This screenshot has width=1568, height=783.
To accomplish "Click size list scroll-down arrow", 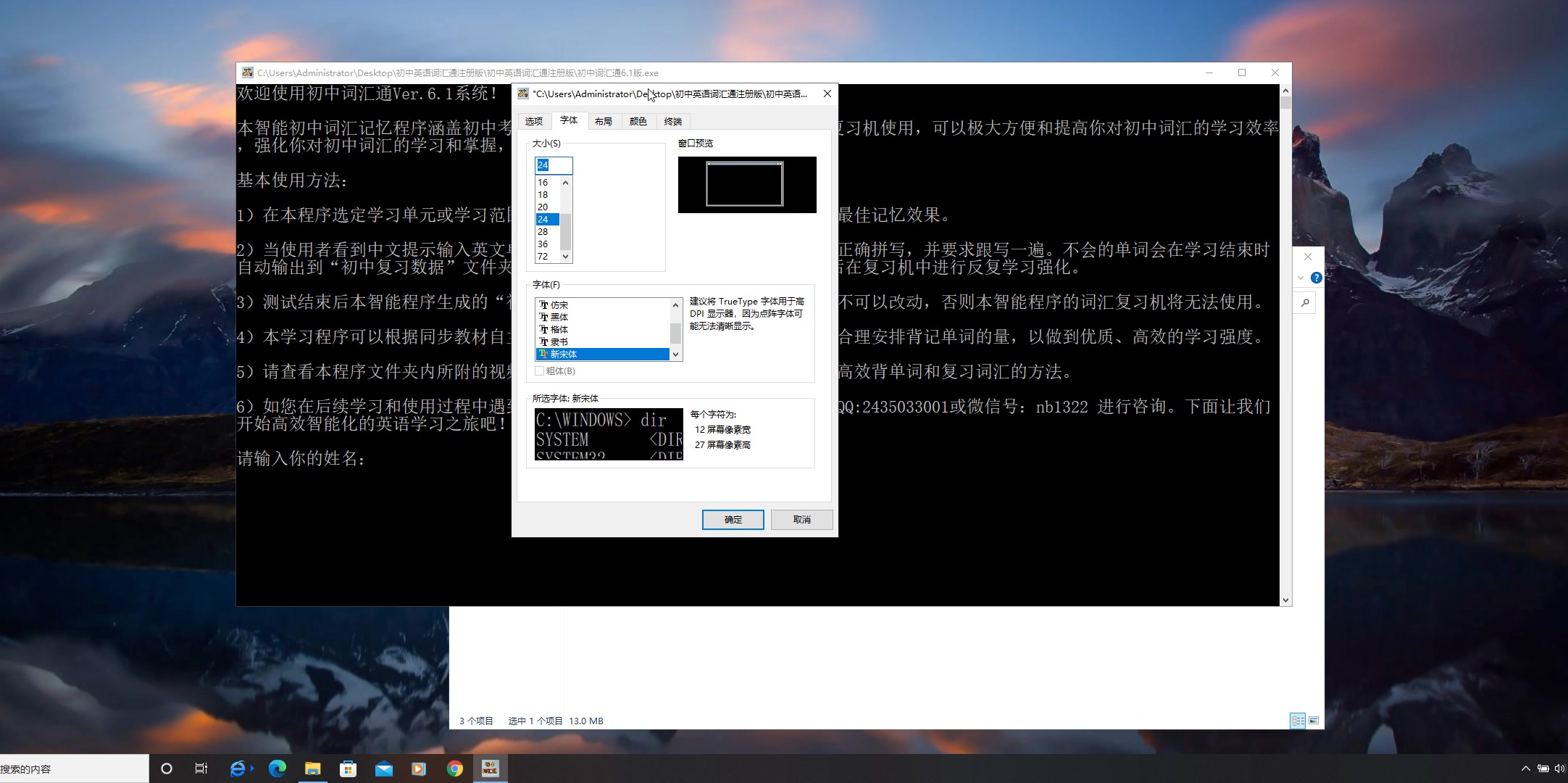I will coord(566,257).
